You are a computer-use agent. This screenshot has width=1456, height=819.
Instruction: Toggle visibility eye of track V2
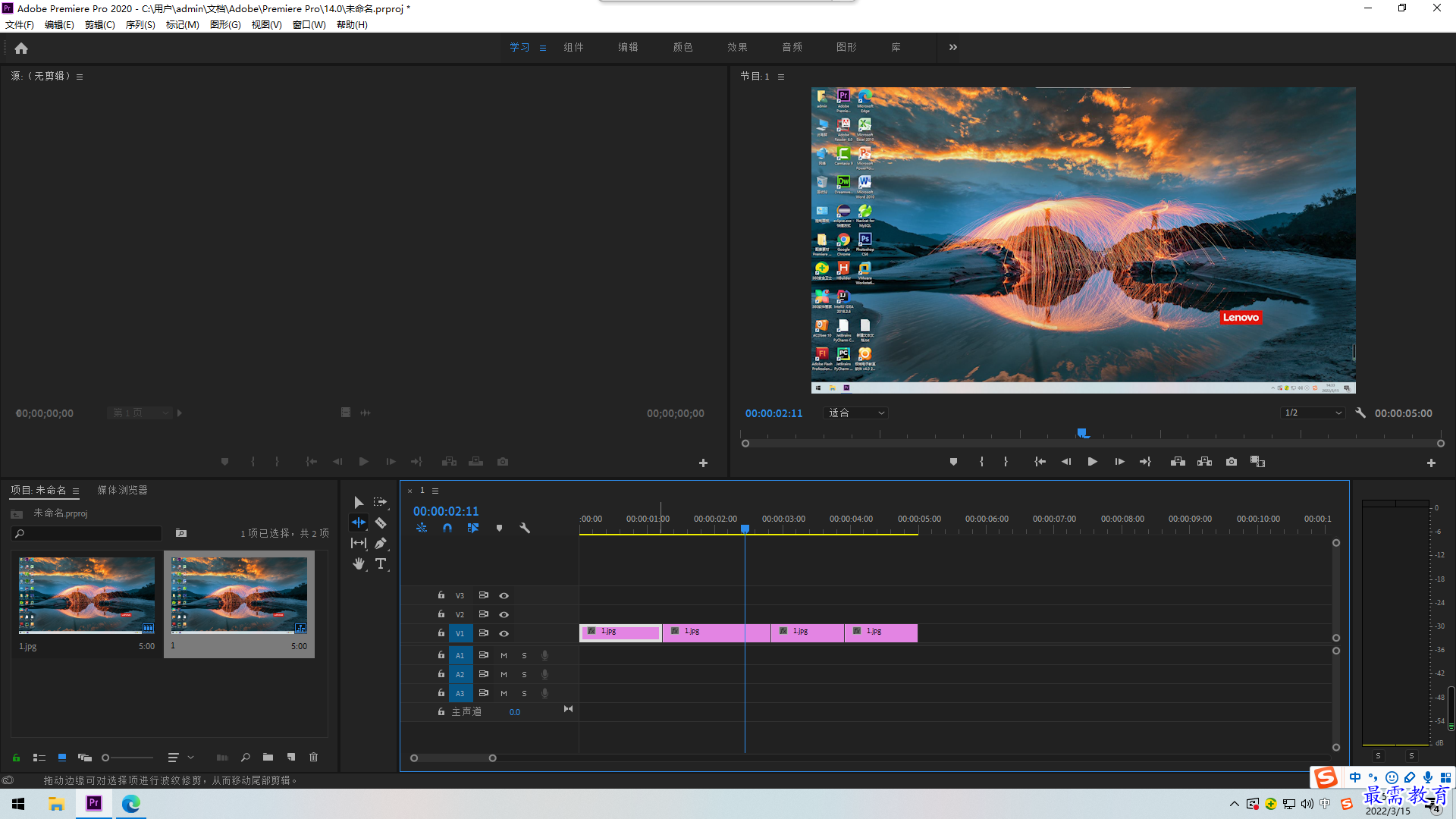[x=504, y=614]
